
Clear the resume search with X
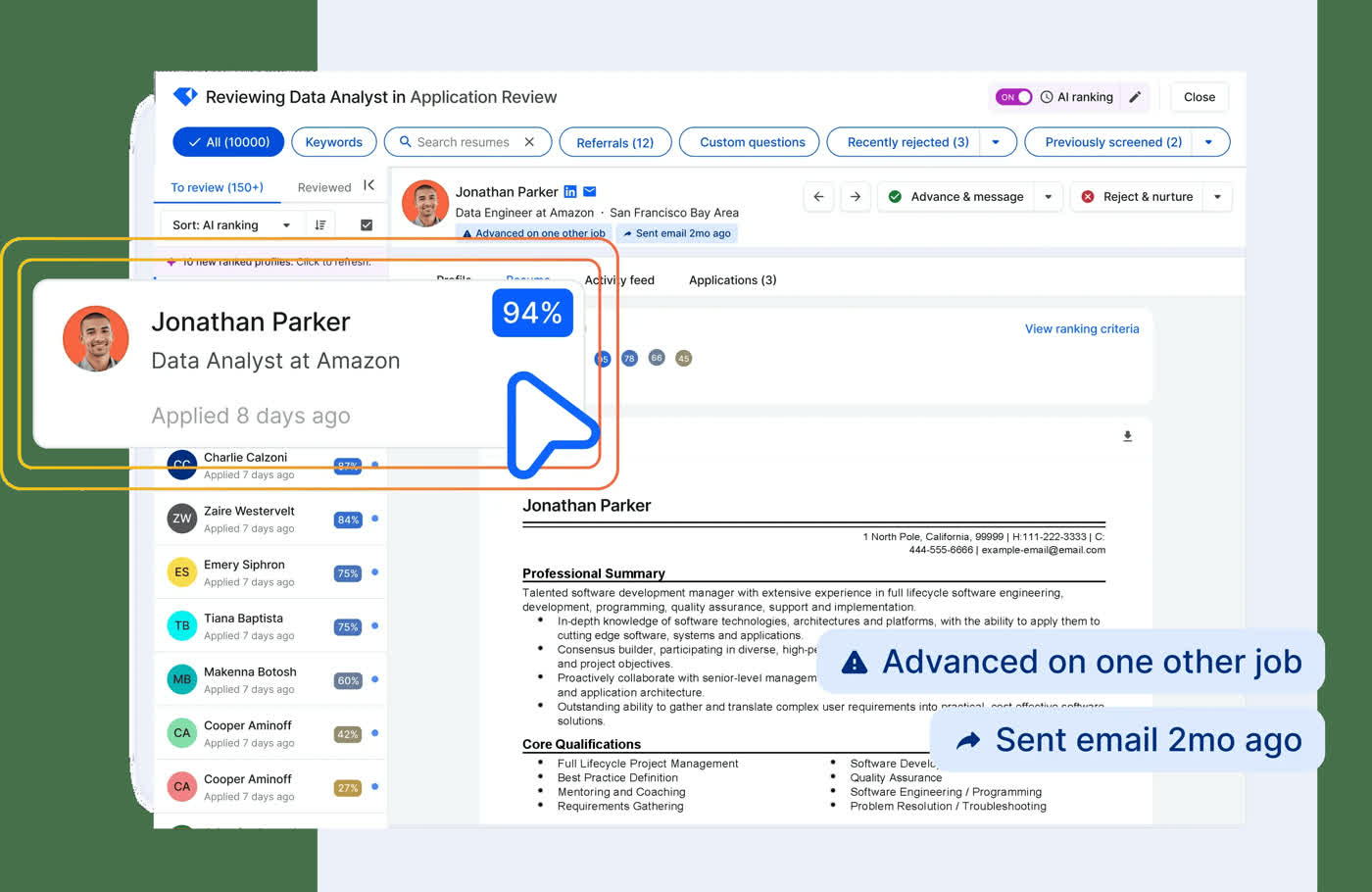pos(529,142)
